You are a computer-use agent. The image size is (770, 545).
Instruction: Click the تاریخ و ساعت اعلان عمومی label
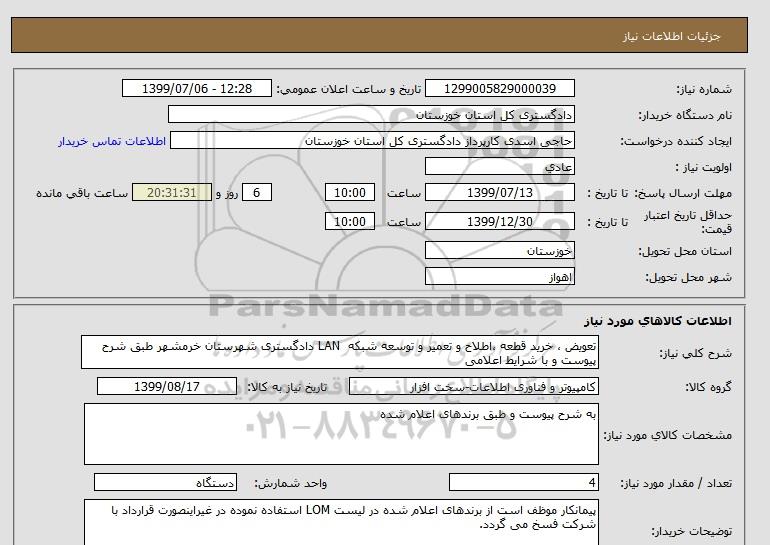tap(349, 89)
